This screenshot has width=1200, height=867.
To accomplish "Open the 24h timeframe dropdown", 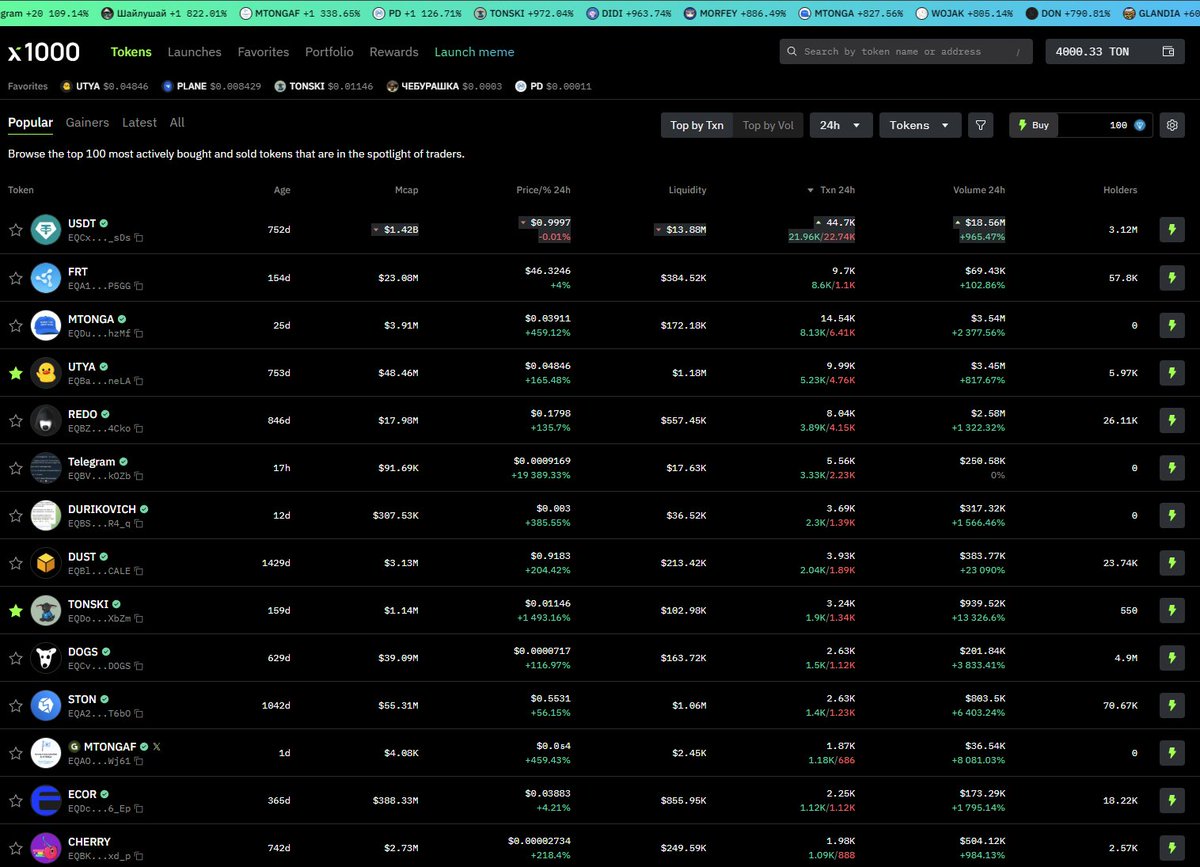I will point(840,125).
